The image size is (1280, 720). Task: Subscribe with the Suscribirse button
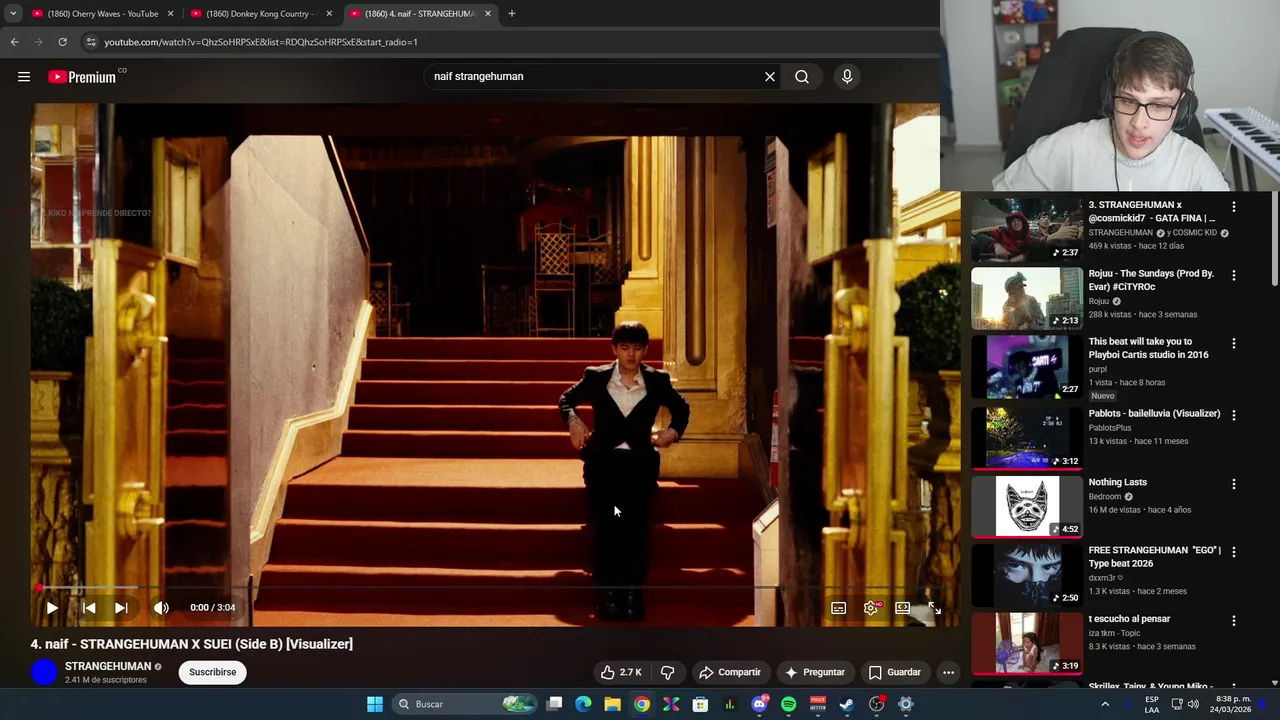point(213,672)
